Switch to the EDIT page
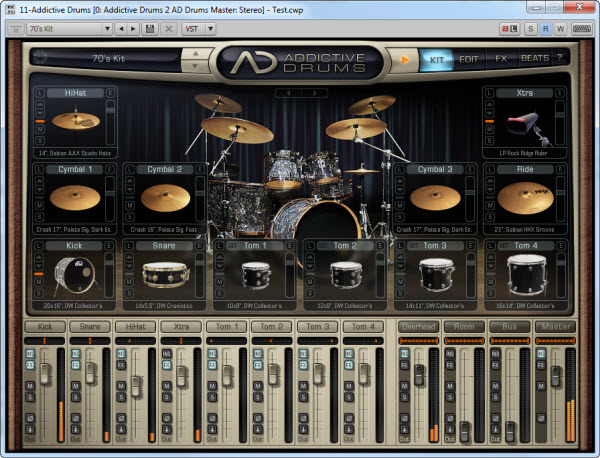 (x=468, y=59)
